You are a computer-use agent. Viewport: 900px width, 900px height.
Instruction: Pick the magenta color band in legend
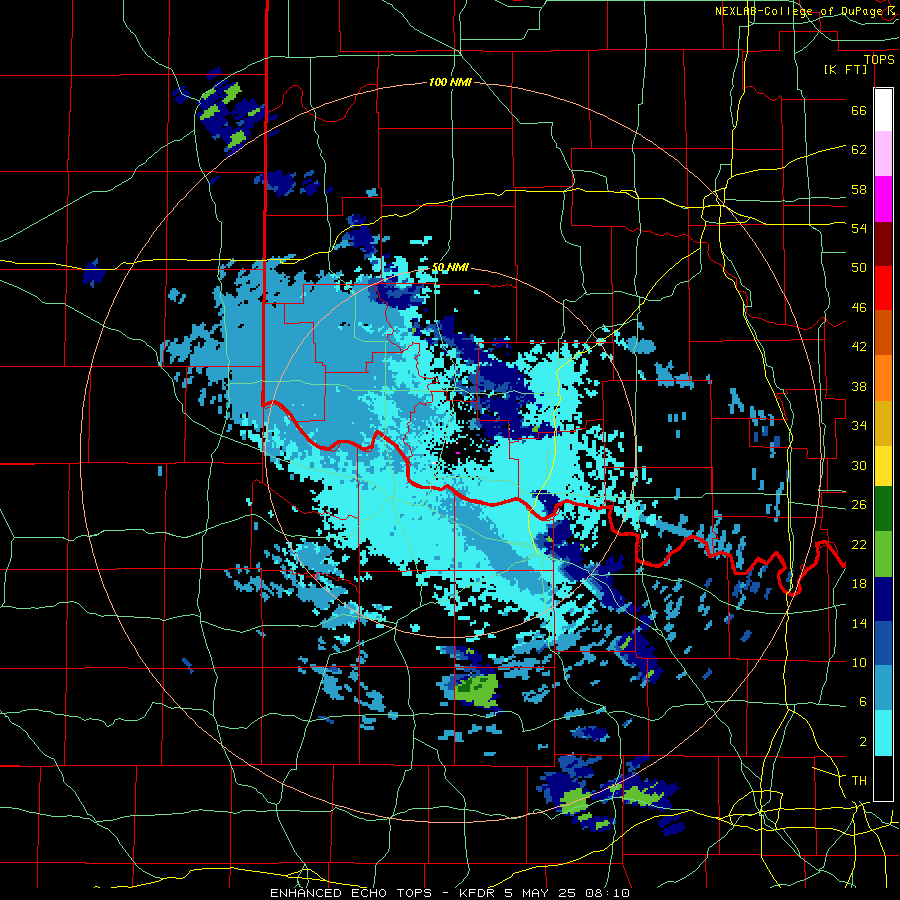[x=883, y=199]
